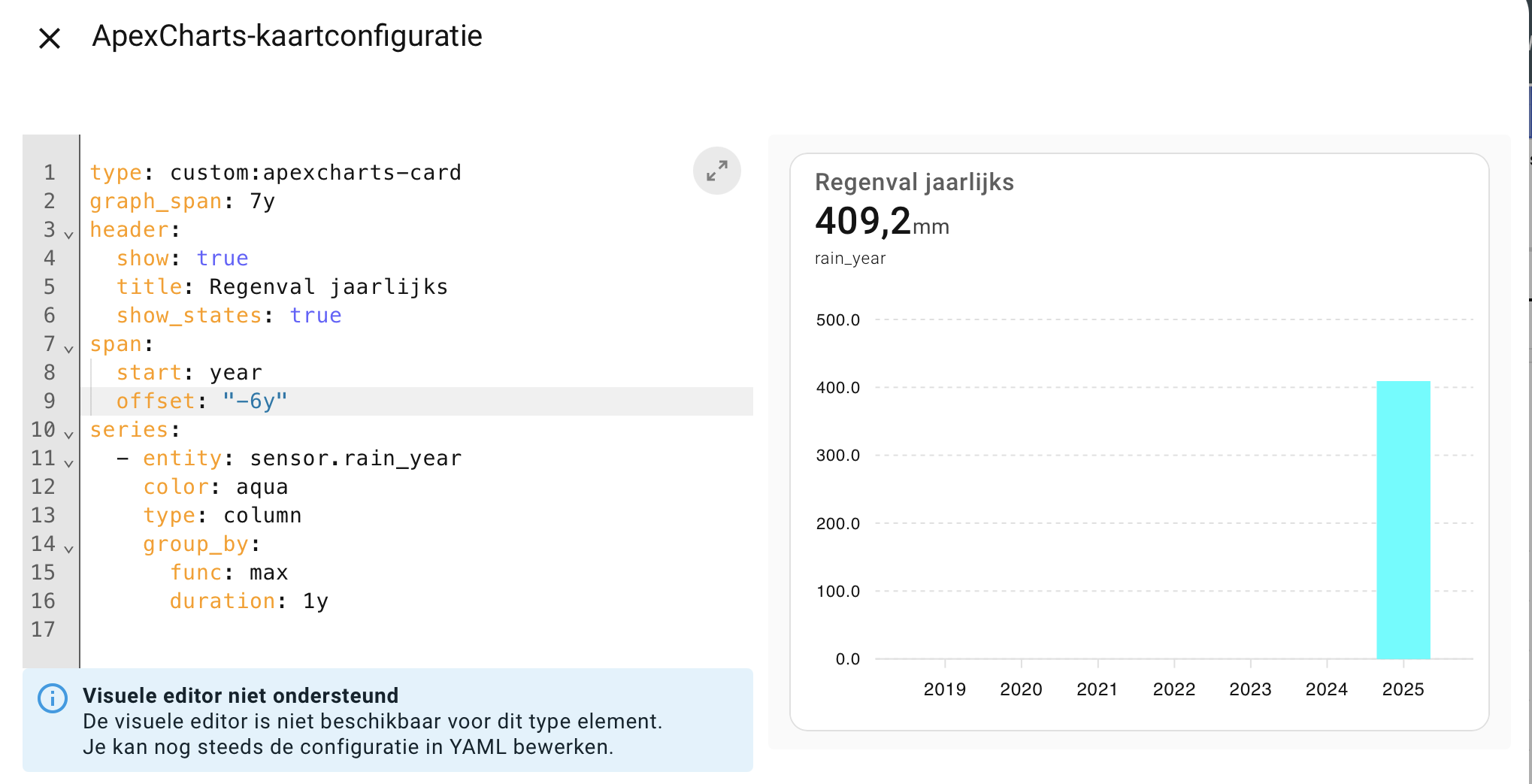Click the show_states true value

316,316
